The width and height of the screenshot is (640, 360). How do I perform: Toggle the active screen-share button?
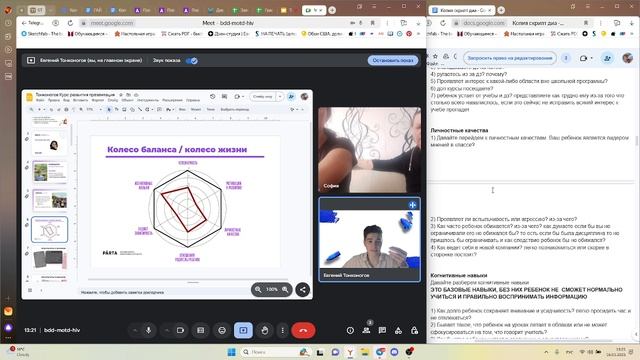243,330
